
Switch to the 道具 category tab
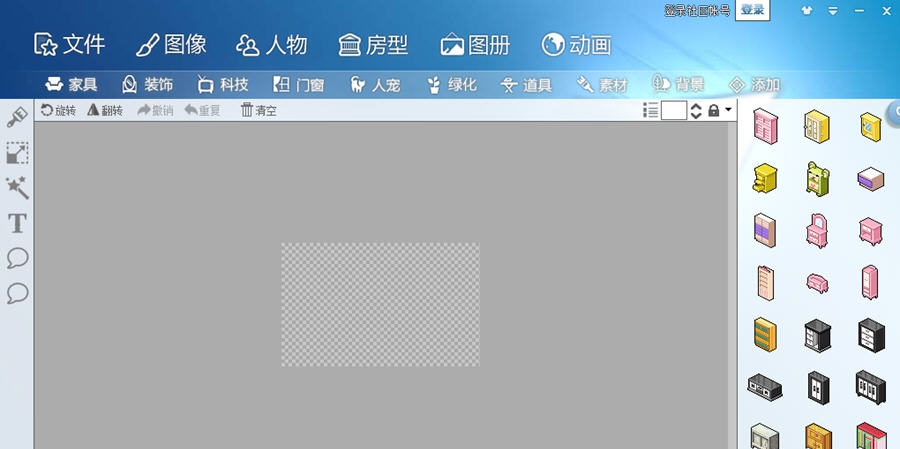tap(526, 85)
